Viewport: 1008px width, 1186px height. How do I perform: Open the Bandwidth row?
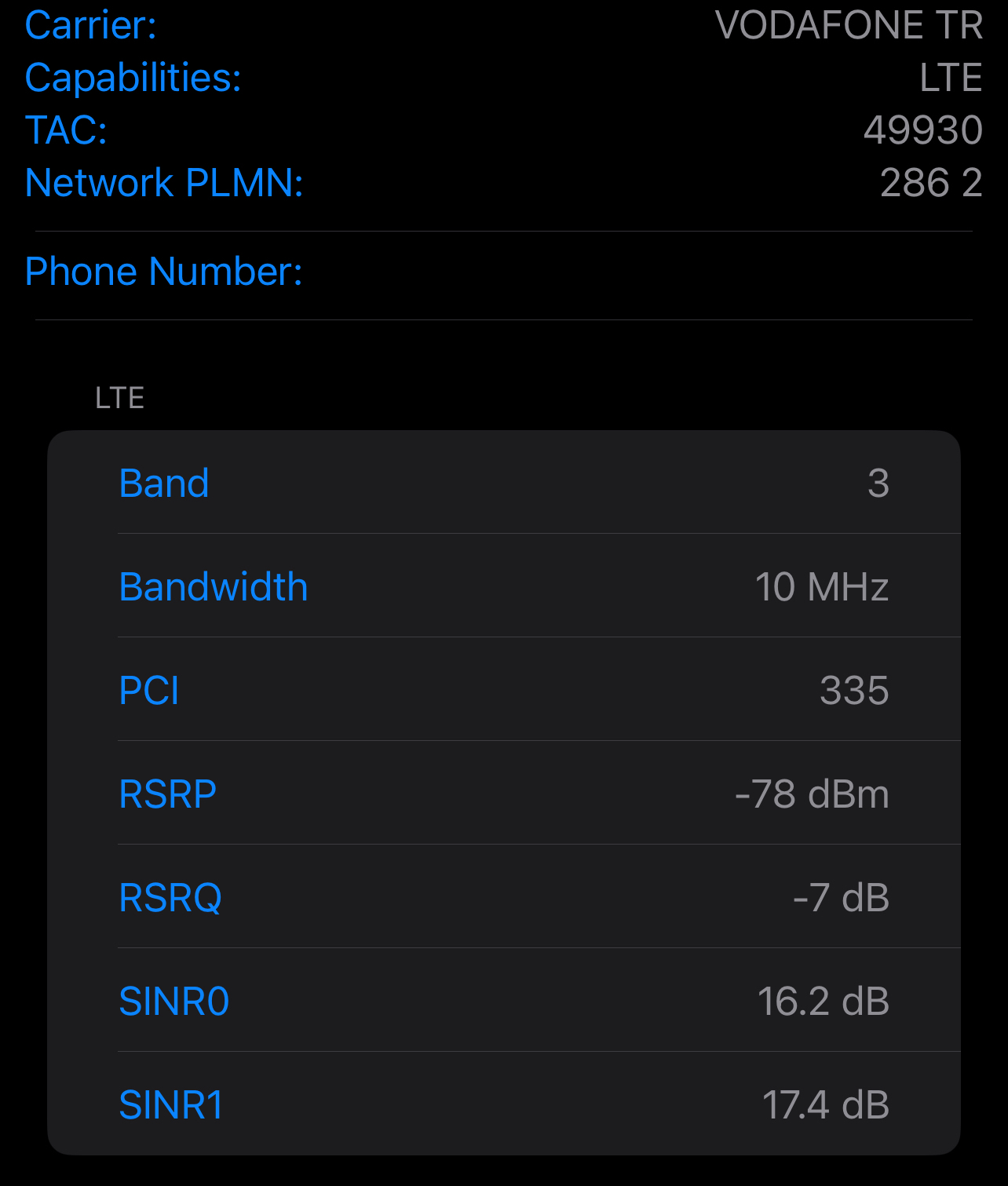click(504, 586)
